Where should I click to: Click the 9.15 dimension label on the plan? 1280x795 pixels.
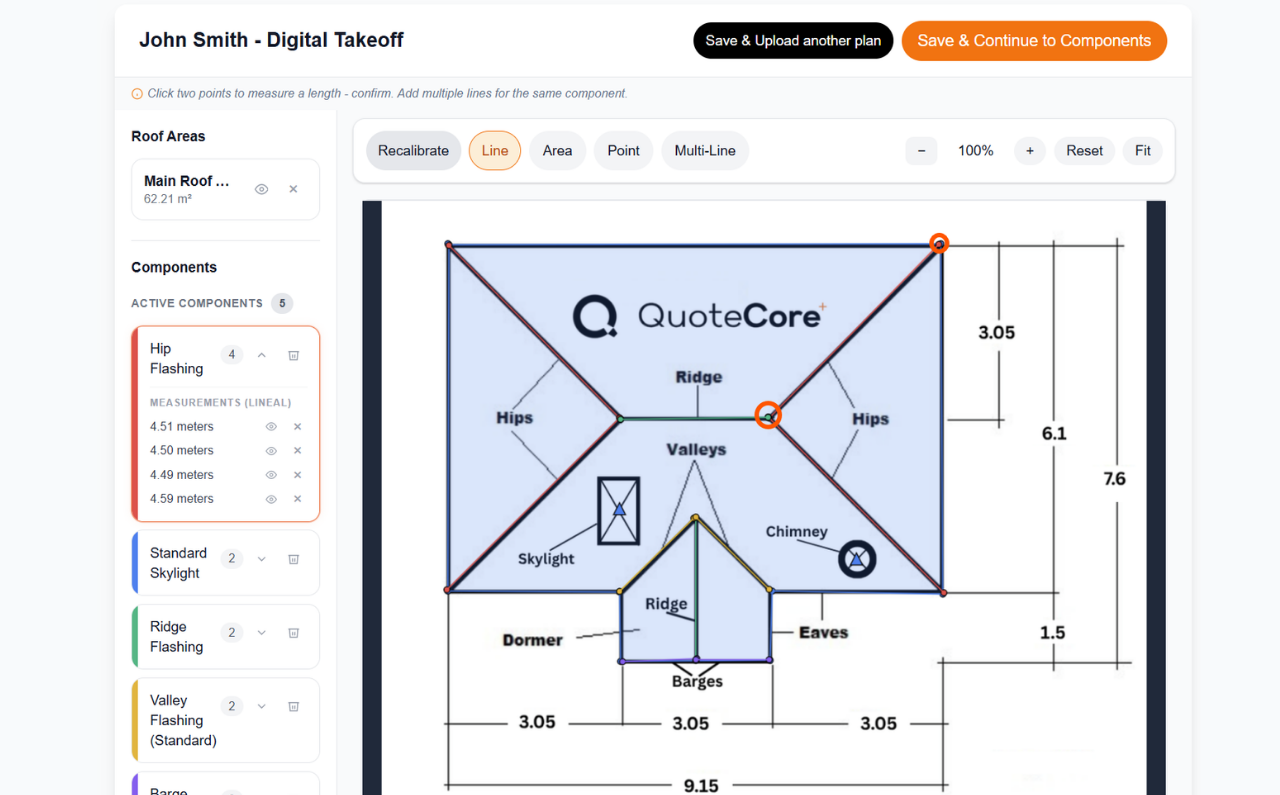(x=701, y=786)
